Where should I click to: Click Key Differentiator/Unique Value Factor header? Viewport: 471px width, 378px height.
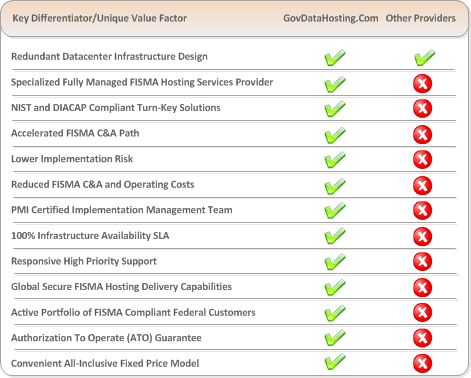(100, 18)
